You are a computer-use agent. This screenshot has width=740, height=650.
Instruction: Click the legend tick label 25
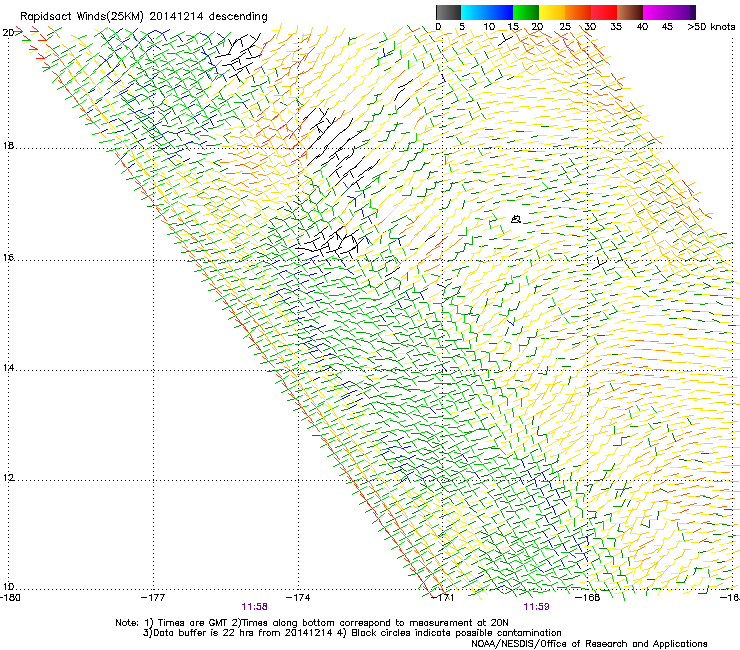[x=565, y=27]
